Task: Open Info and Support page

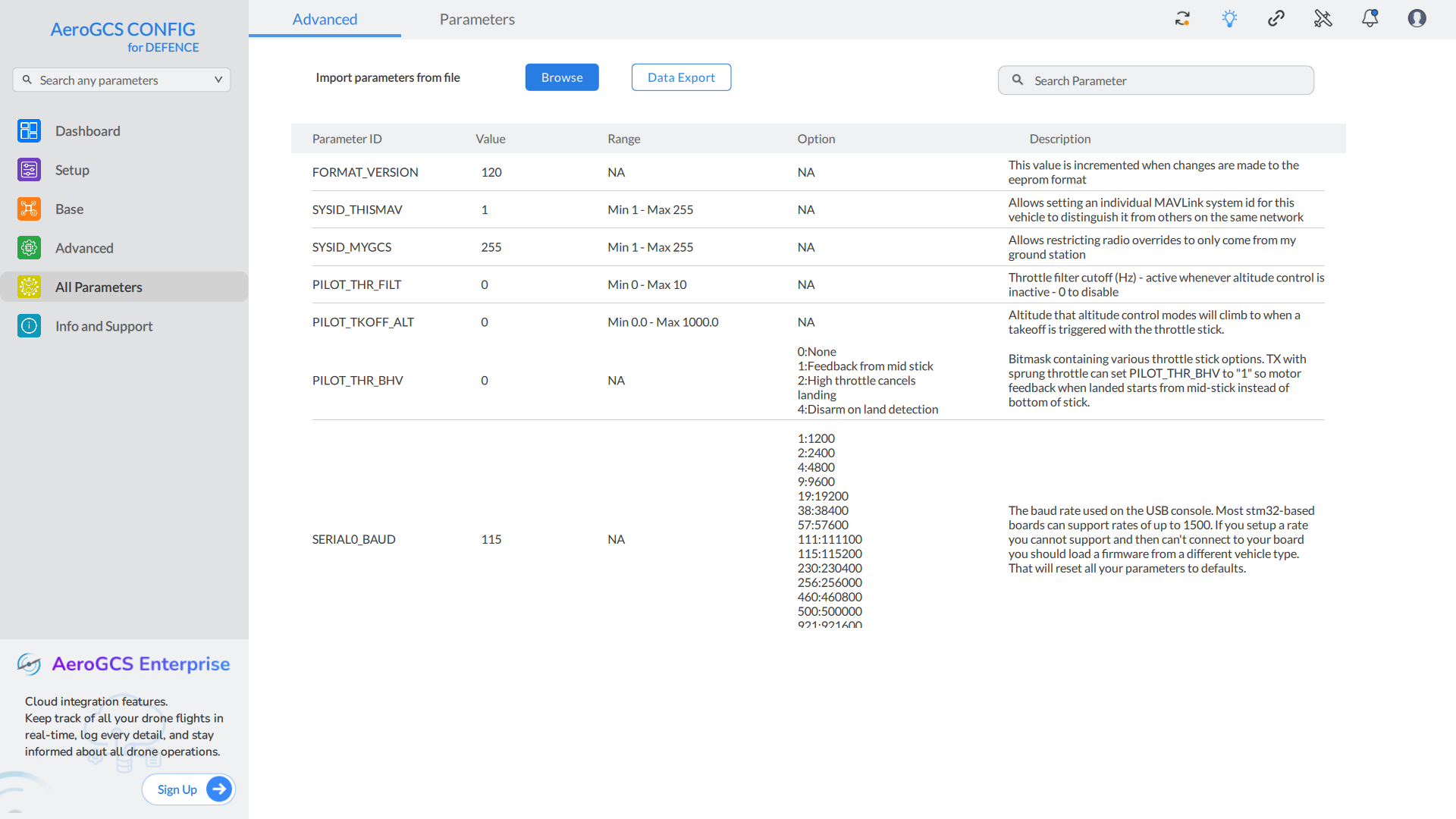Action: (x=124, y=326)
